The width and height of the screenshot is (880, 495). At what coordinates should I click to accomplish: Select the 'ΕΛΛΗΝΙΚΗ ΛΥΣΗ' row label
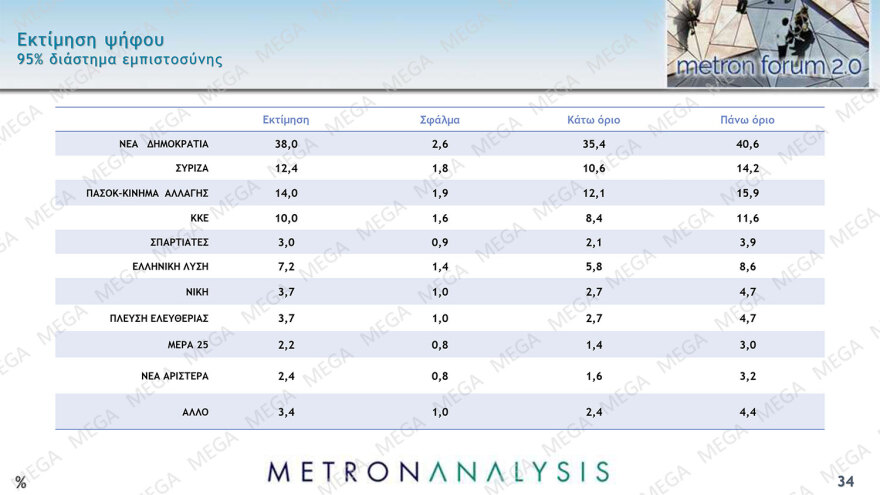[x=170, y=267]
